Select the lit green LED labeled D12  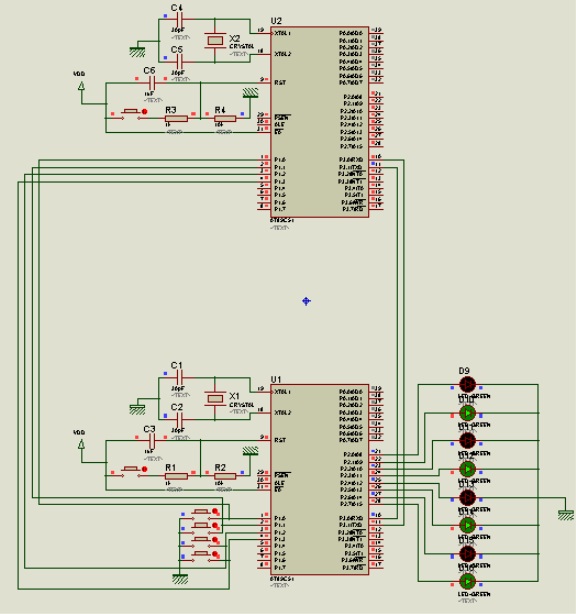tap(467, 469)
